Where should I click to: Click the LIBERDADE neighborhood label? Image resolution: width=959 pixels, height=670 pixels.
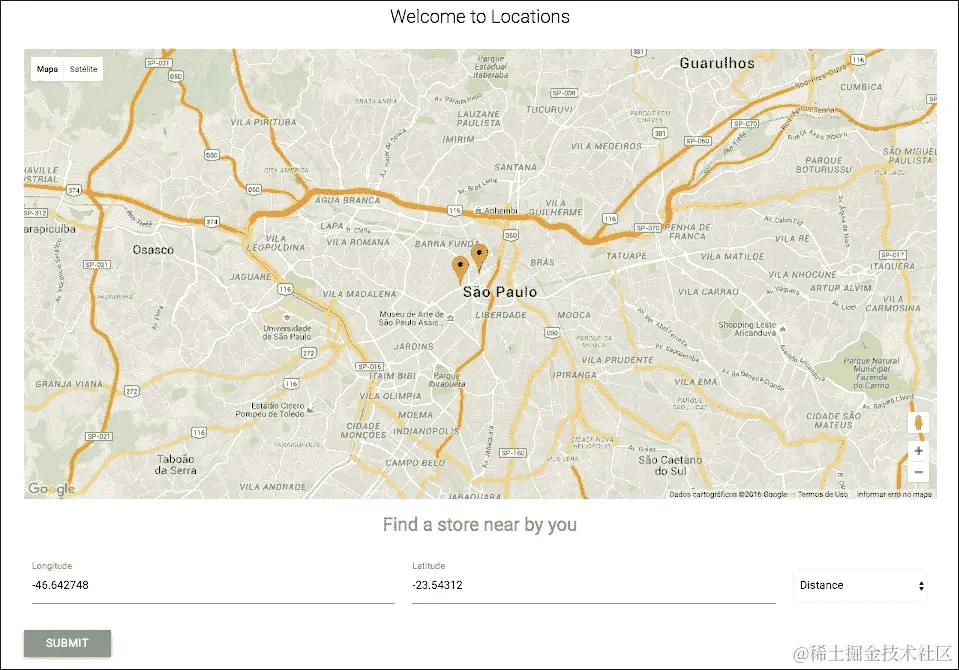click(x=501, y=315)
